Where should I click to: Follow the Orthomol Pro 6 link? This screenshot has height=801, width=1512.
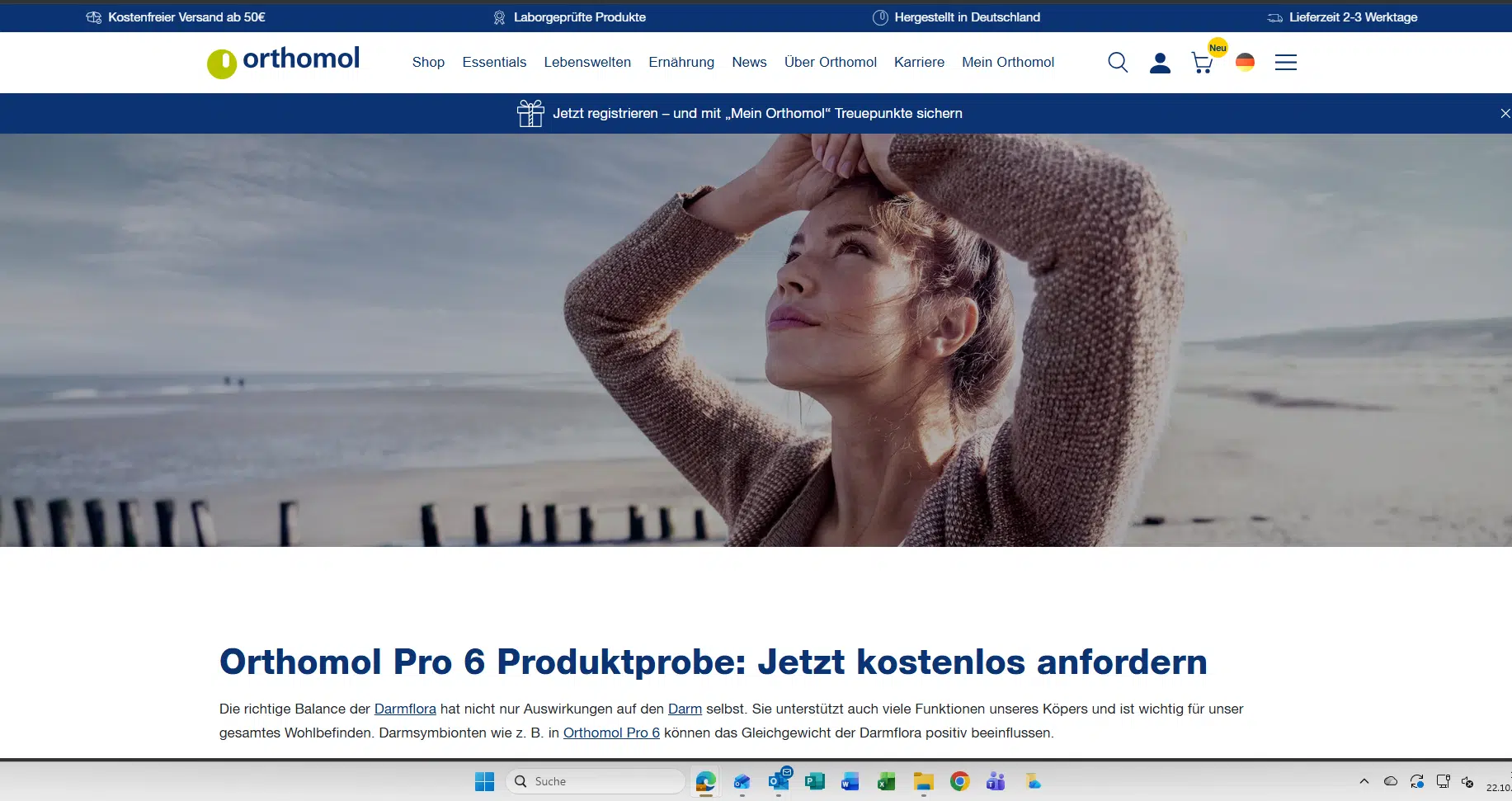coord(611,733)
